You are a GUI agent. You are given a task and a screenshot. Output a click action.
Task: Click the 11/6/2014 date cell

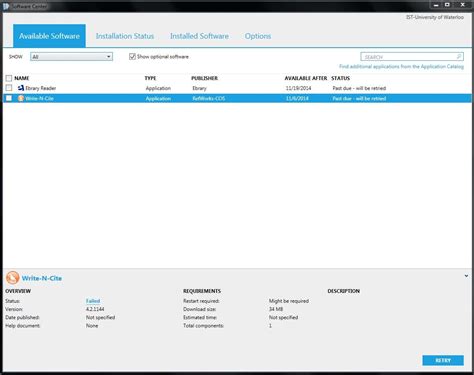pyautogui.click(x=297, y=99)
